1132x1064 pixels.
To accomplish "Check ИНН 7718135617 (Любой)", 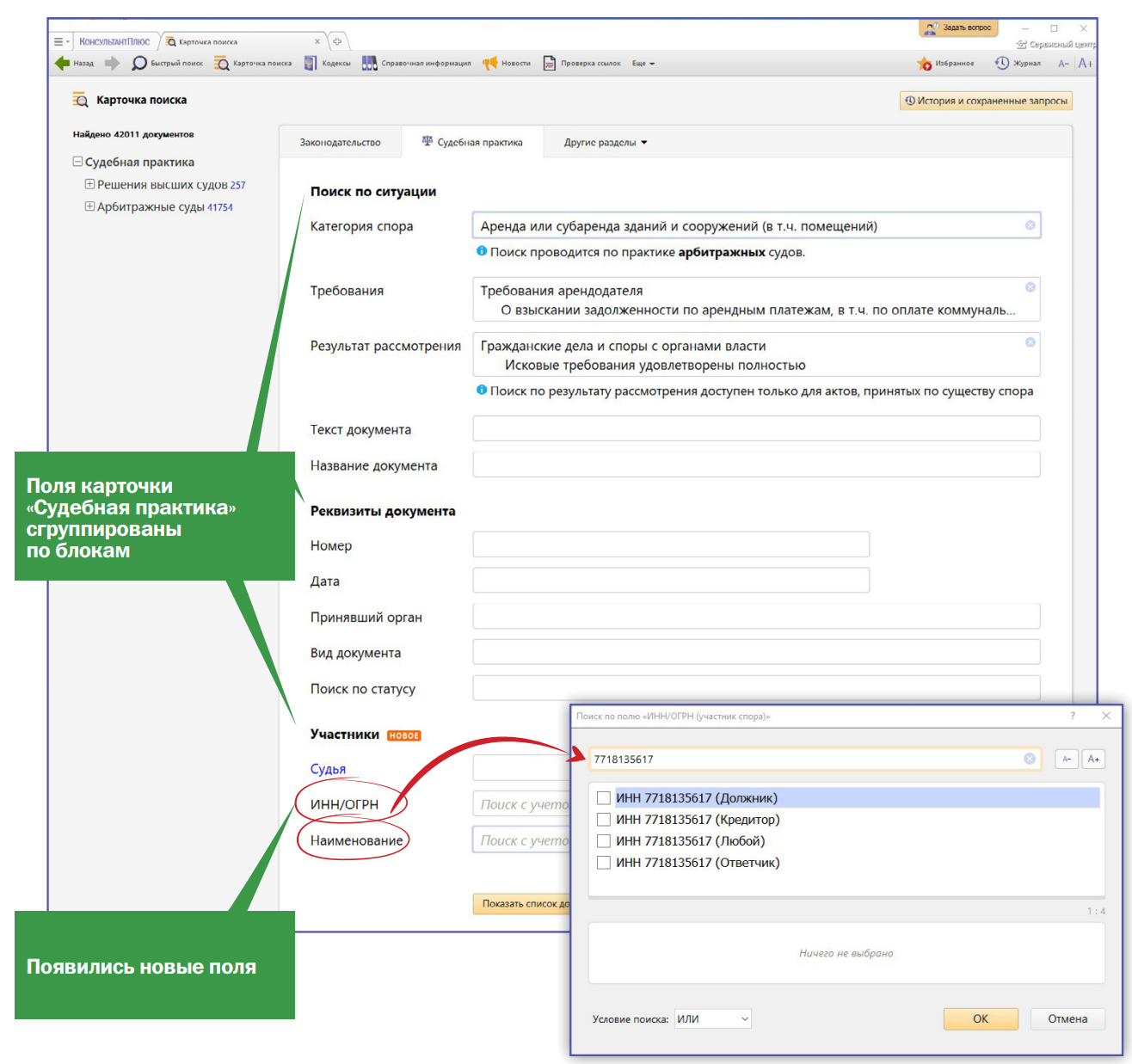I will 604,841.
